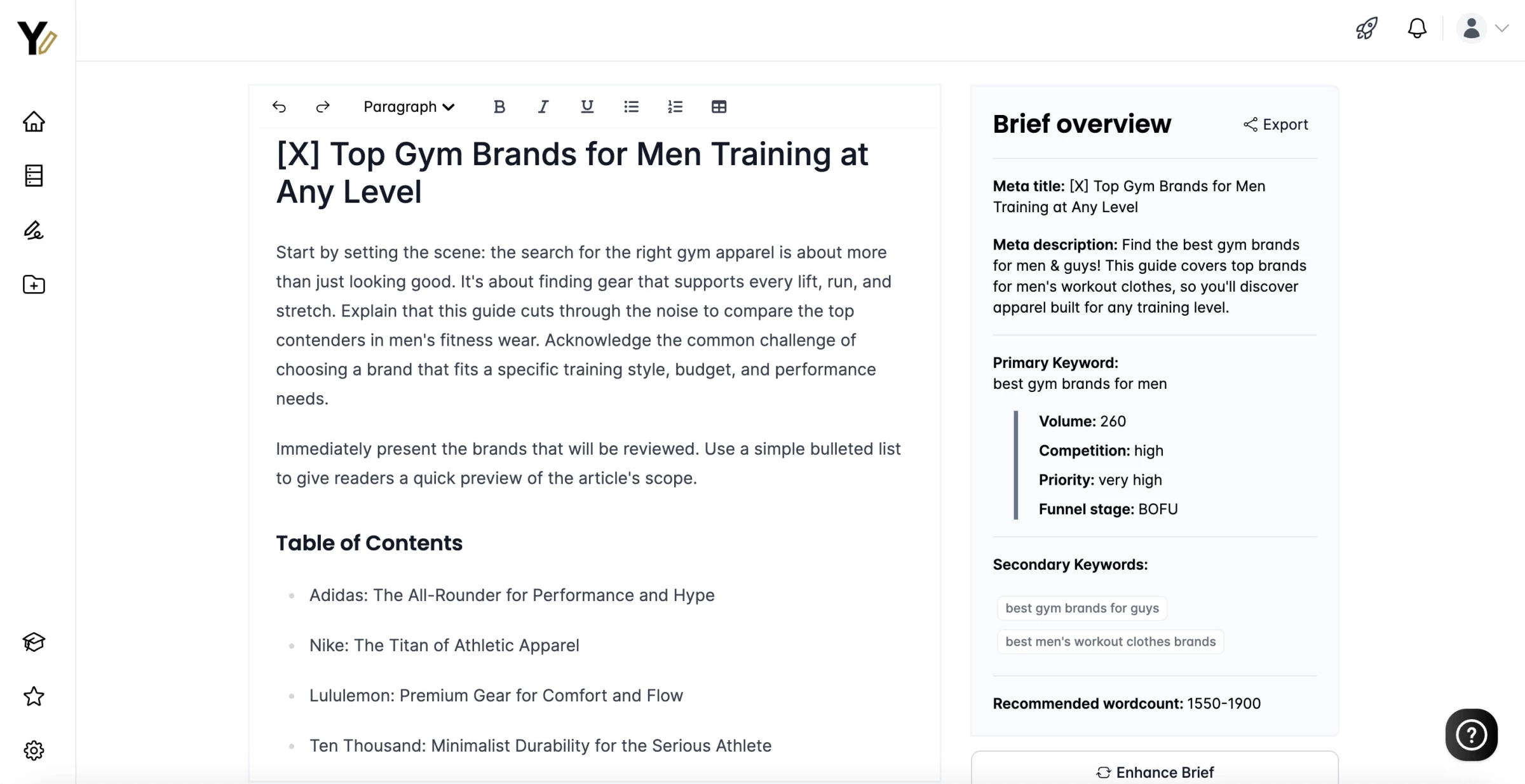Open notifications bell

pos(1417,29)
